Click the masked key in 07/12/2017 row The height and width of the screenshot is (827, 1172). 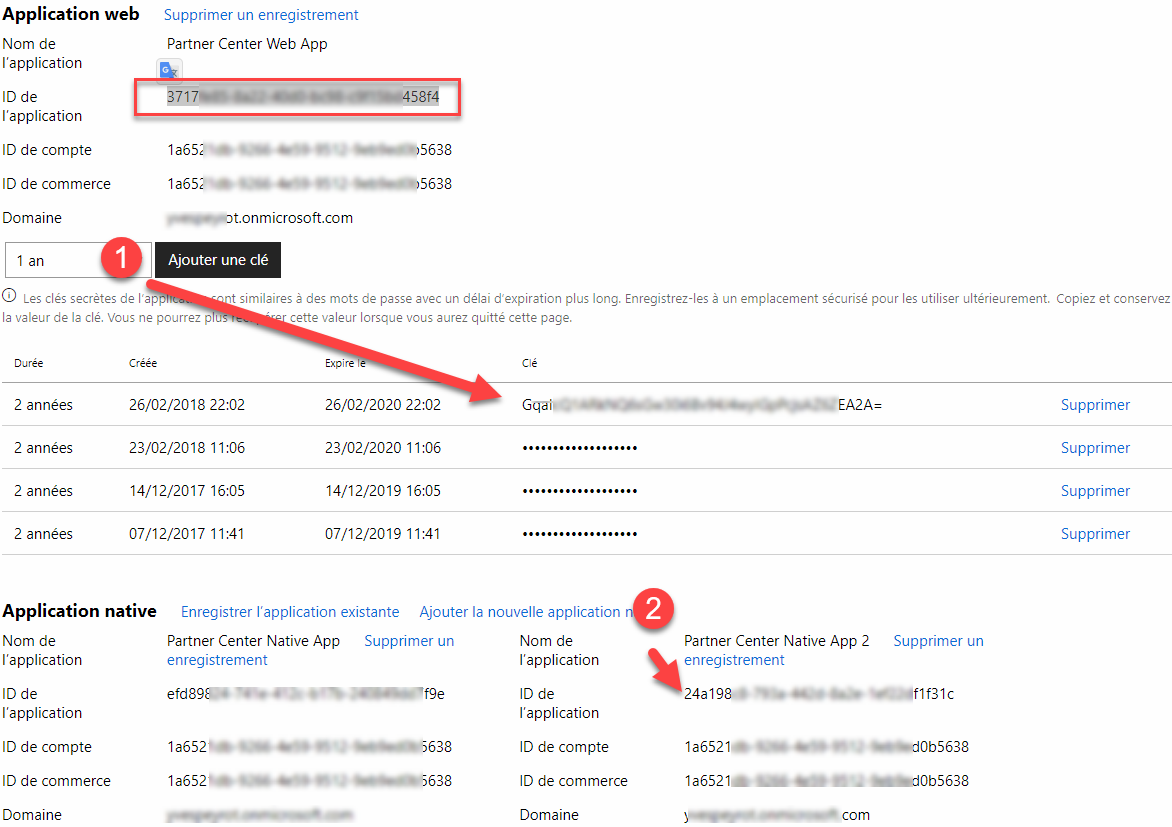pyautogui.click(x=579, y=534)
